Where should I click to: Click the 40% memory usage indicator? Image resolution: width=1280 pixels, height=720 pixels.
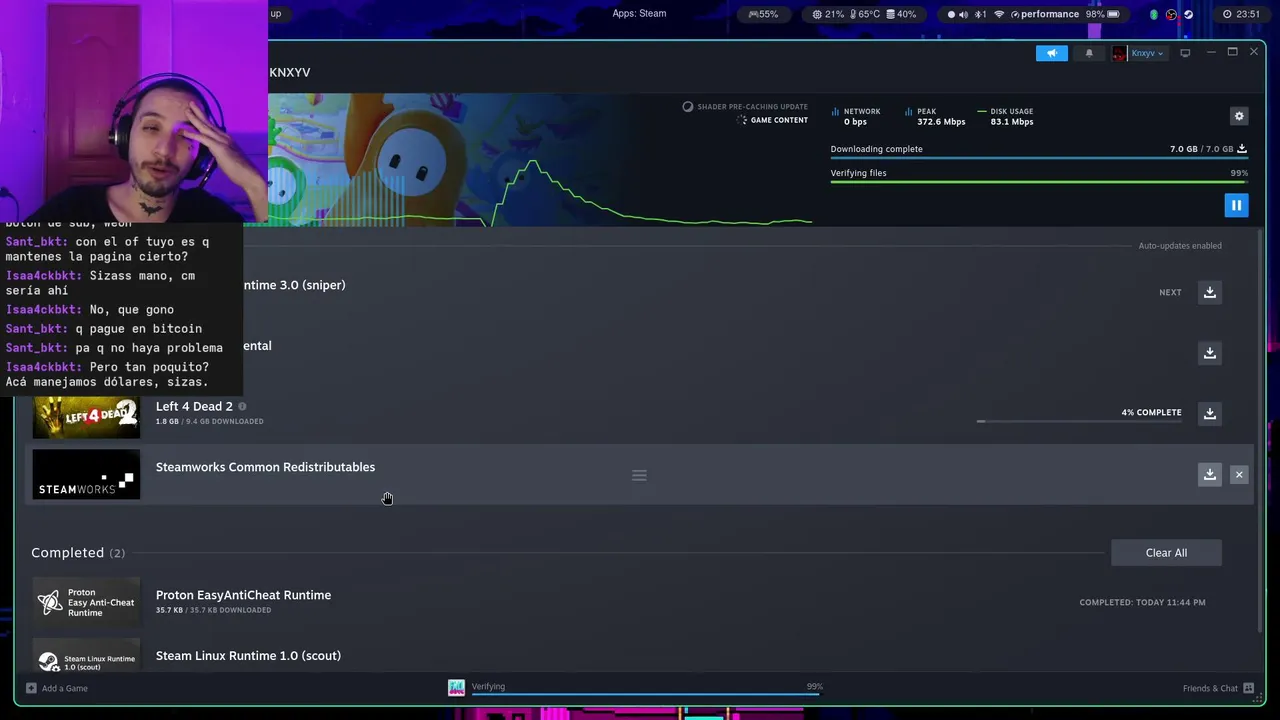click(900, 14)
